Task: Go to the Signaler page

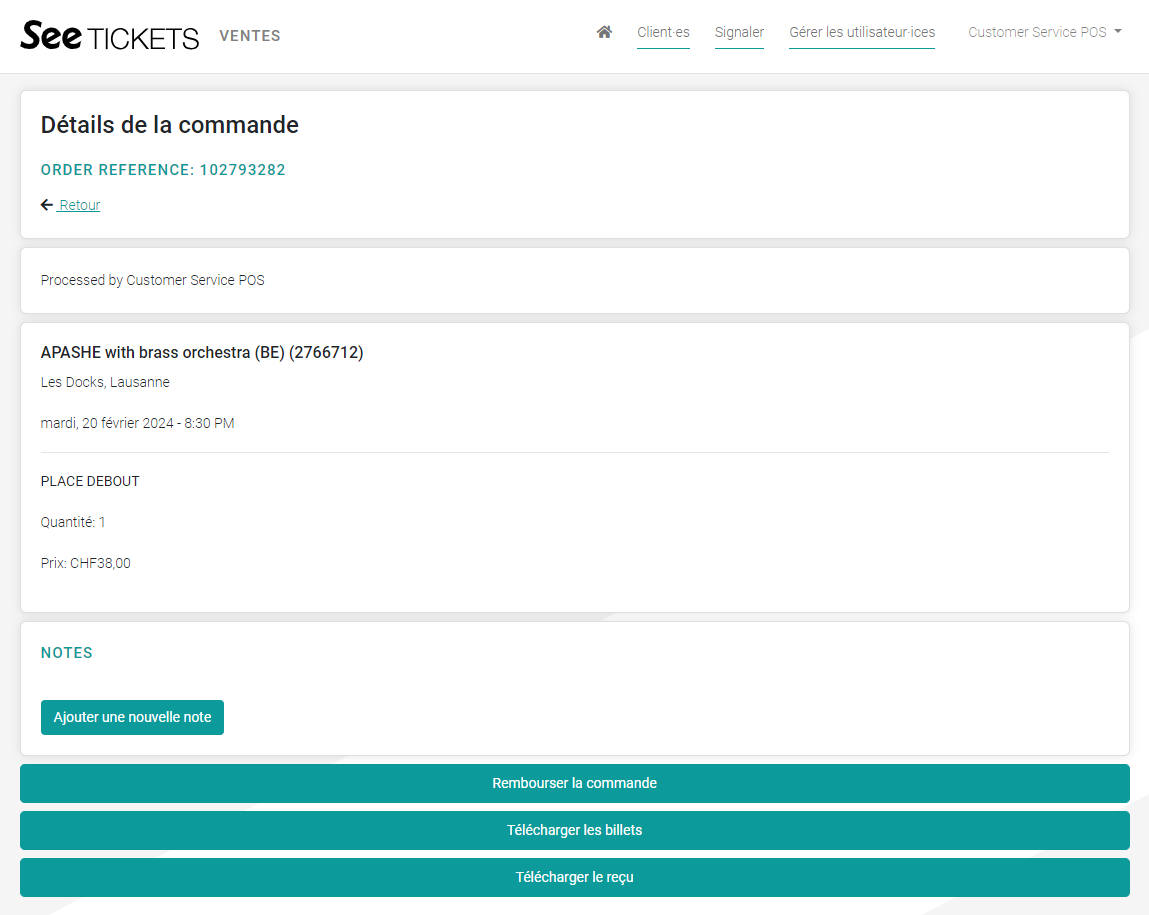Action: 739,32
